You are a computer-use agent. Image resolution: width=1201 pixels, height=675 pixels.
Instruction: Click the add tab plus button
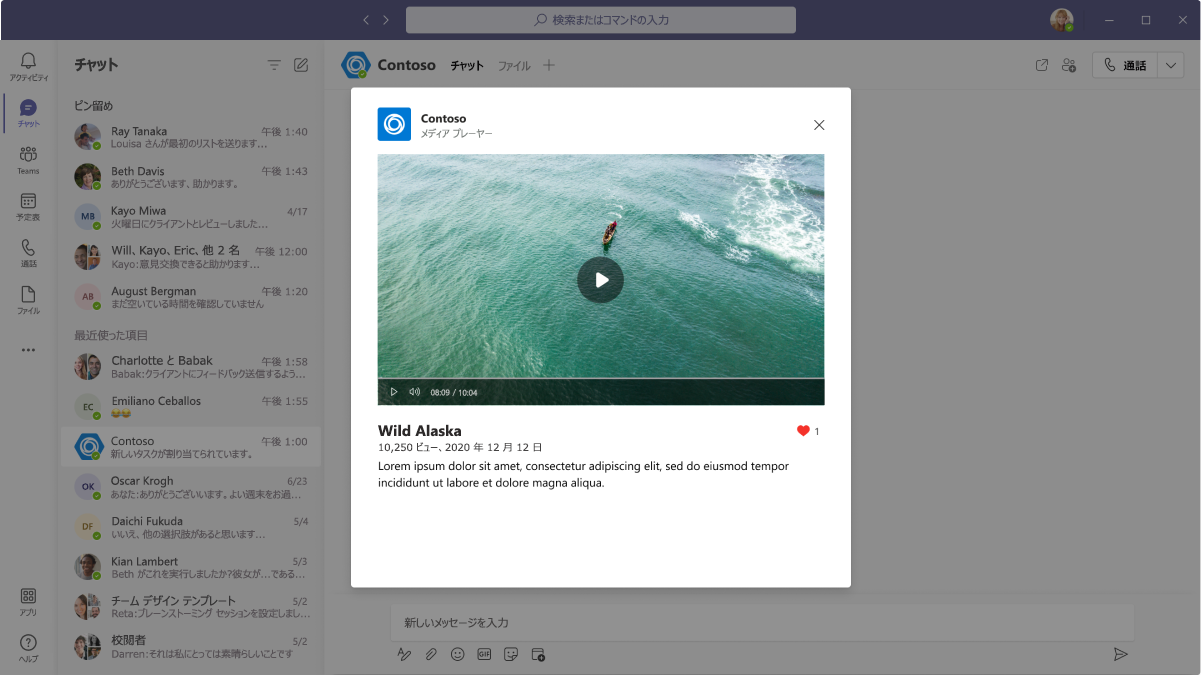(x=548, y=65)
